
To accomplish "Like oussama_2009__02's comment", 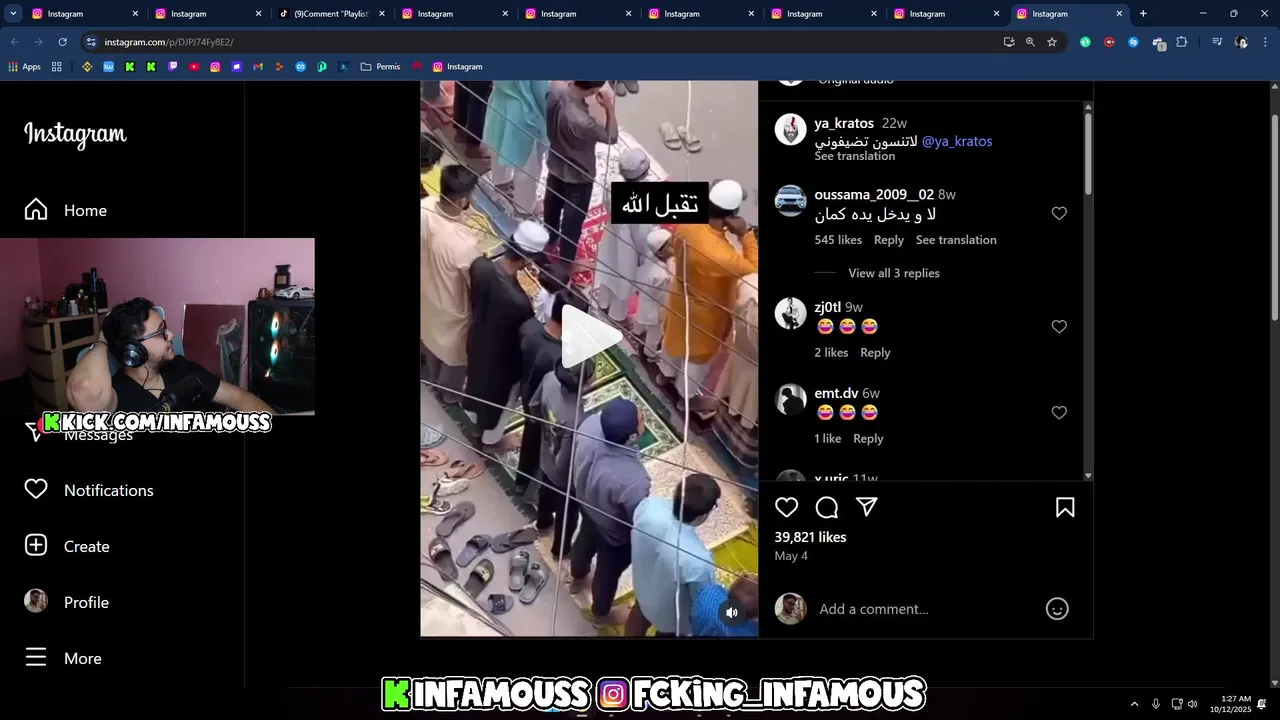I will click(x=1059, y=213).
